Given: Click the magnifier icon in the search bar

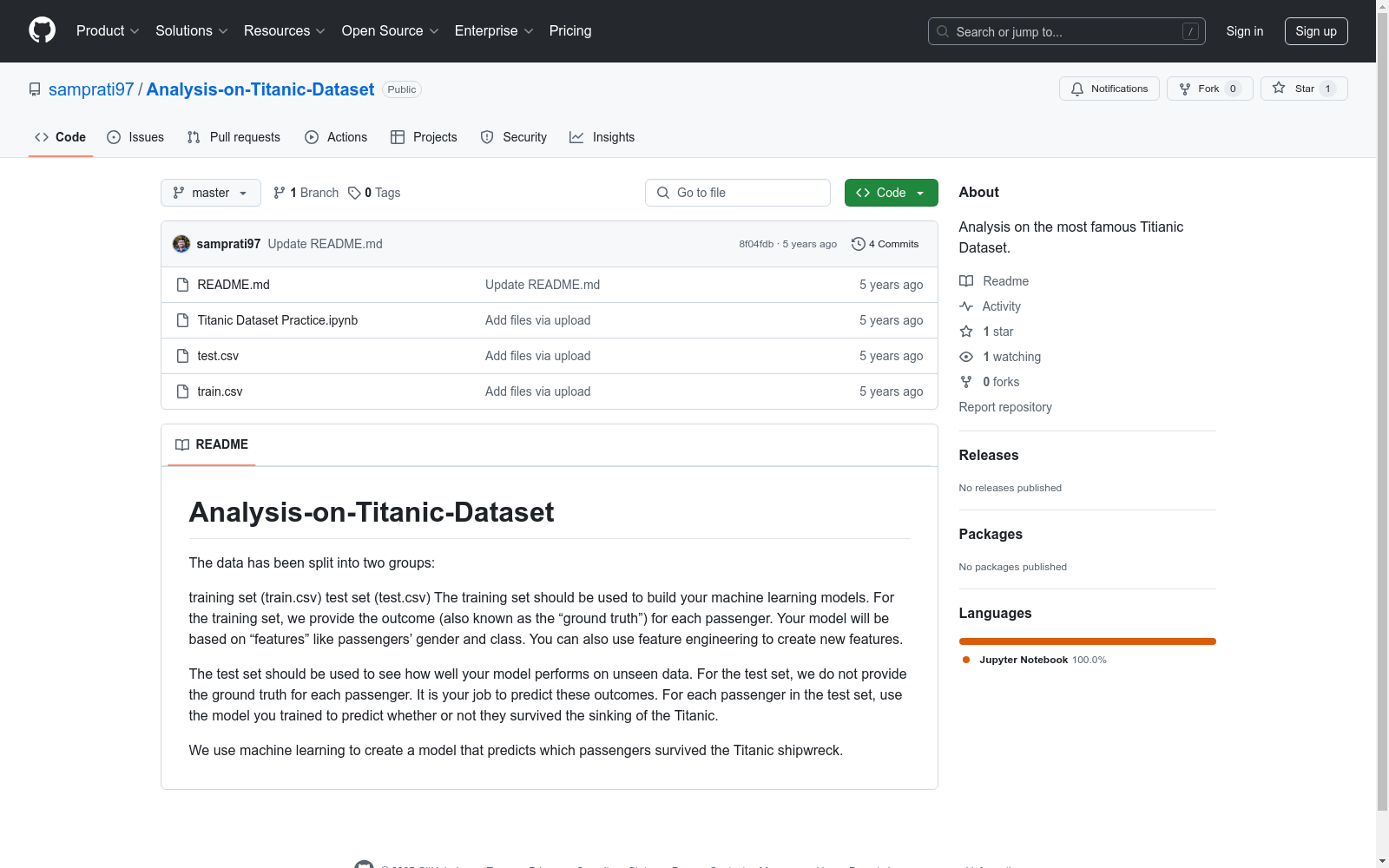Looking at the screenshot, I should (943, 31).
